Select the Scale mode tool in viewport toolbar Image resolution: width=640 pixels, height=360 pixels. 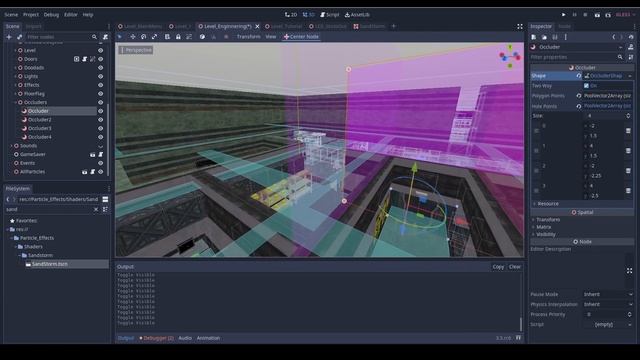(x=154, y=37)
